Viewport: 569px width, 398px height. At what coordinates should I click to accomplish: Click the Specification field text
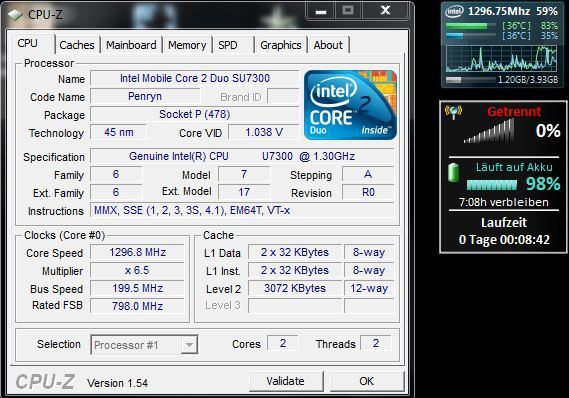click(x=242, y=156)
